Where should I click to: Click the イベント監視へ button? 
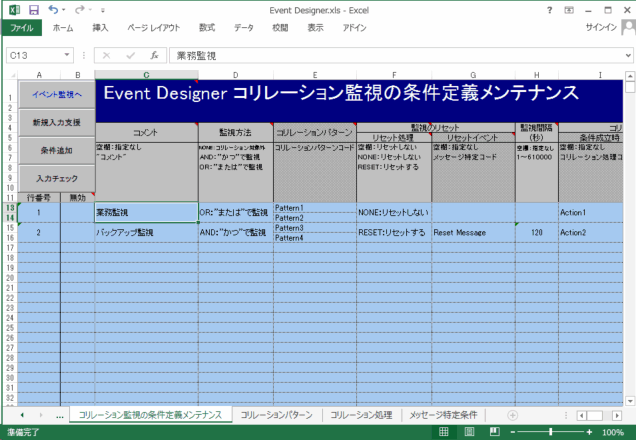(x=57, y=94)
